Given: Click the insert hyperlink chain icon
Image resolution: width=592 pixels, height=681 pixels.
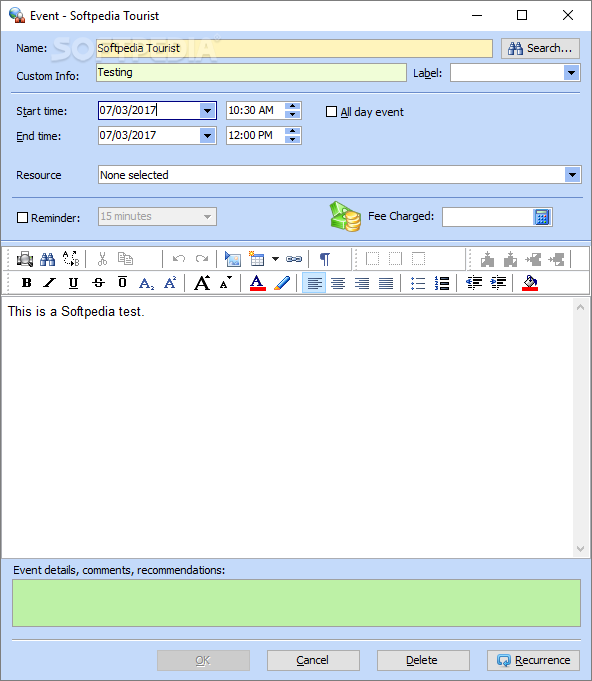Looking at the screenshot, I should (x=294, y=259).
